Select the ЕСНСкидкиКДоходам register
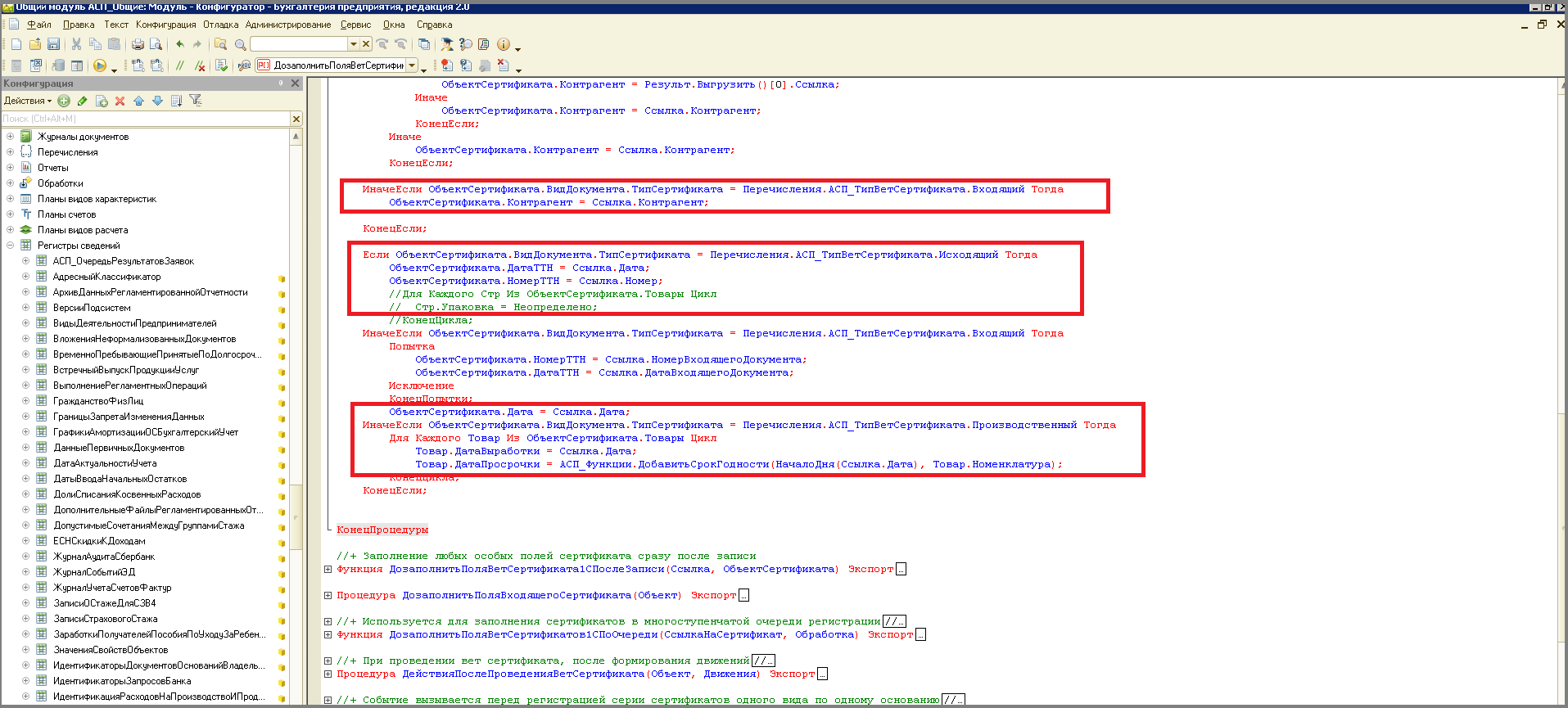The height and width of the screenshot is (708, 1568). point(99,541)
